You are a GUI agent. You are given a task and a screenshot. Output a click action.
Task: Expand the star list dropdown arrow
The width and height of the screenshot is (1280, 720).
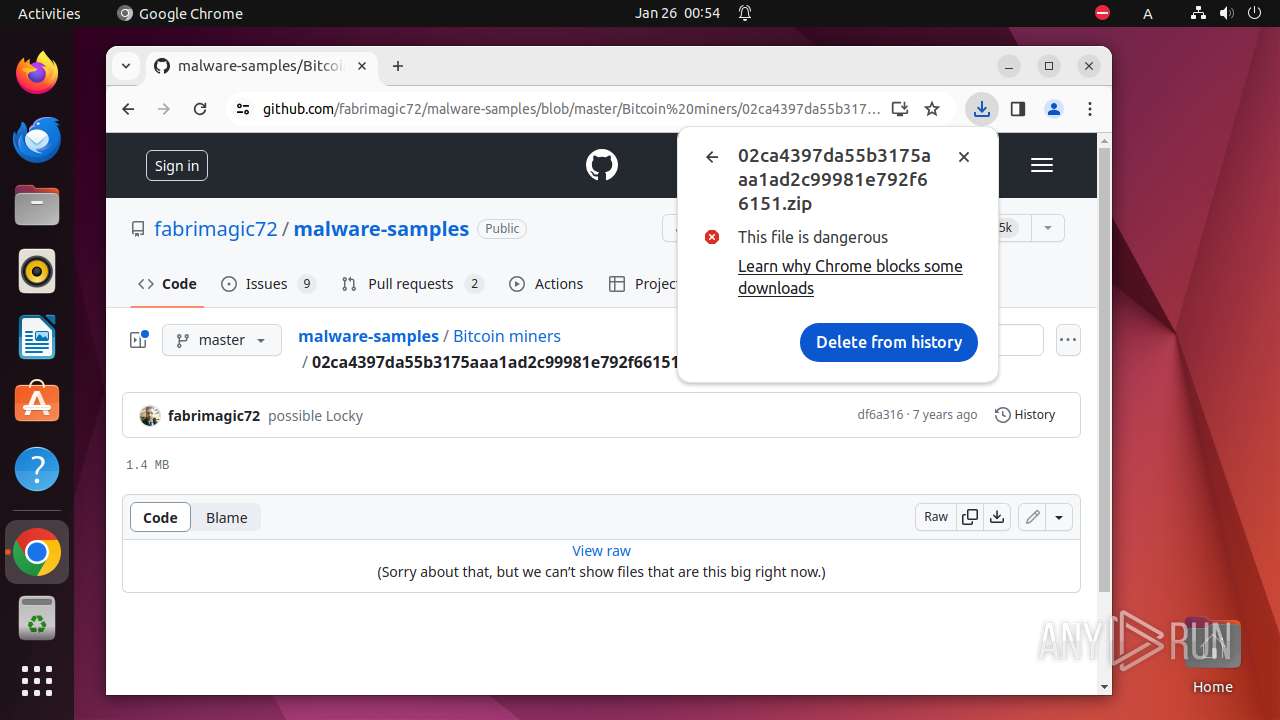click(x=1048, y=228)
